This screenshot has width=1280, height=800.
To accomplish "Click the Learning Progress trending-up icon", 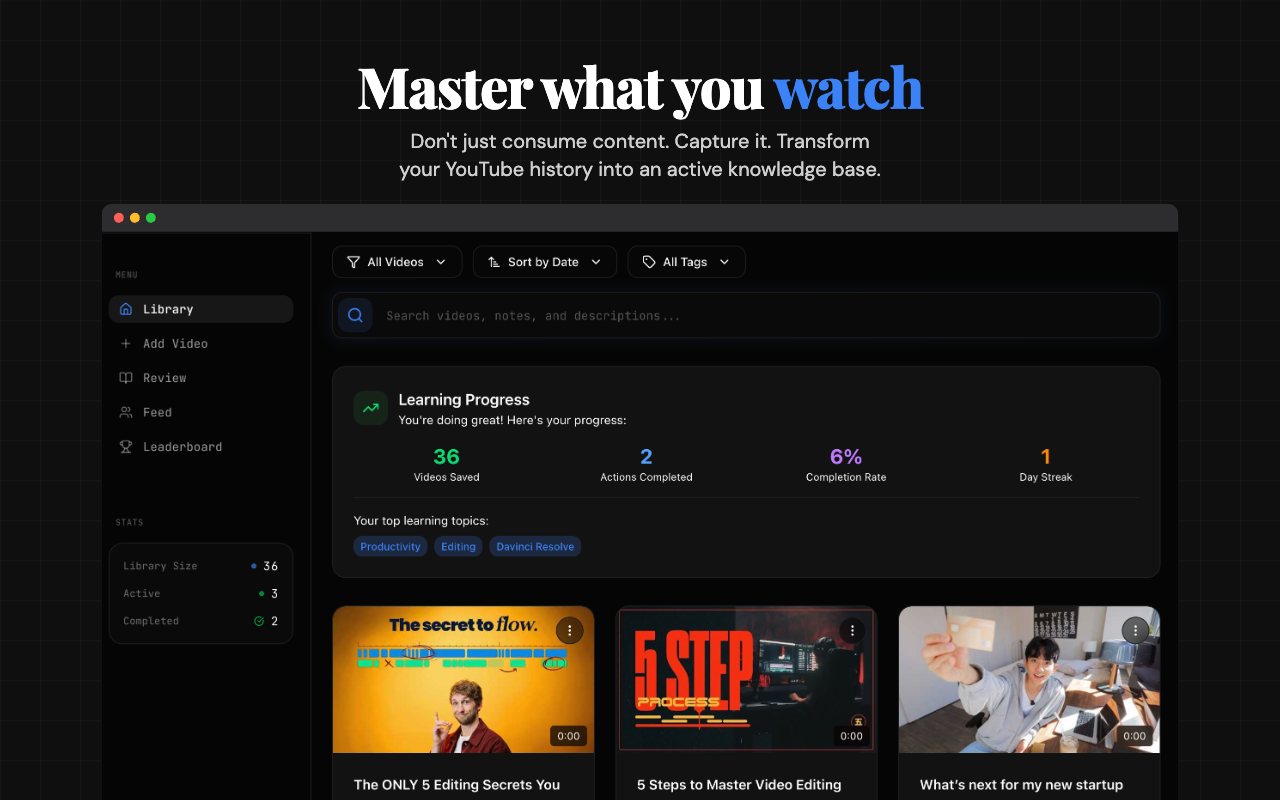I will click(x=370, y=407).
